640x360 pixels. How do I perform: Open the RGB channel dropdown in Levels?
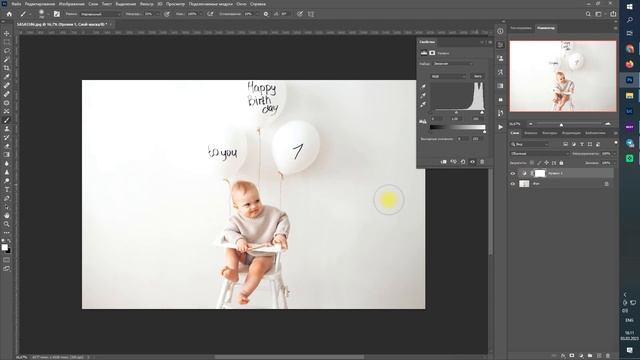tap(448, 76)
